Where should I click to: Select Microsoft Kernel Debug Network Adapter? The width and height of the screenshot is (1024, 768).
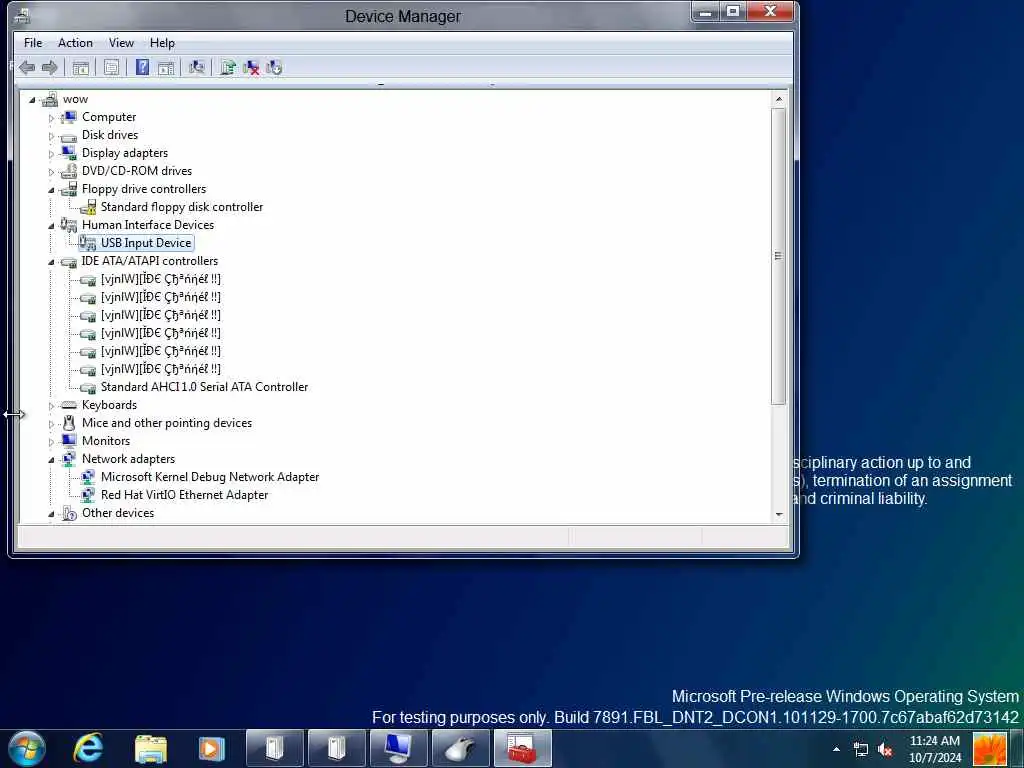click(210, 477)
